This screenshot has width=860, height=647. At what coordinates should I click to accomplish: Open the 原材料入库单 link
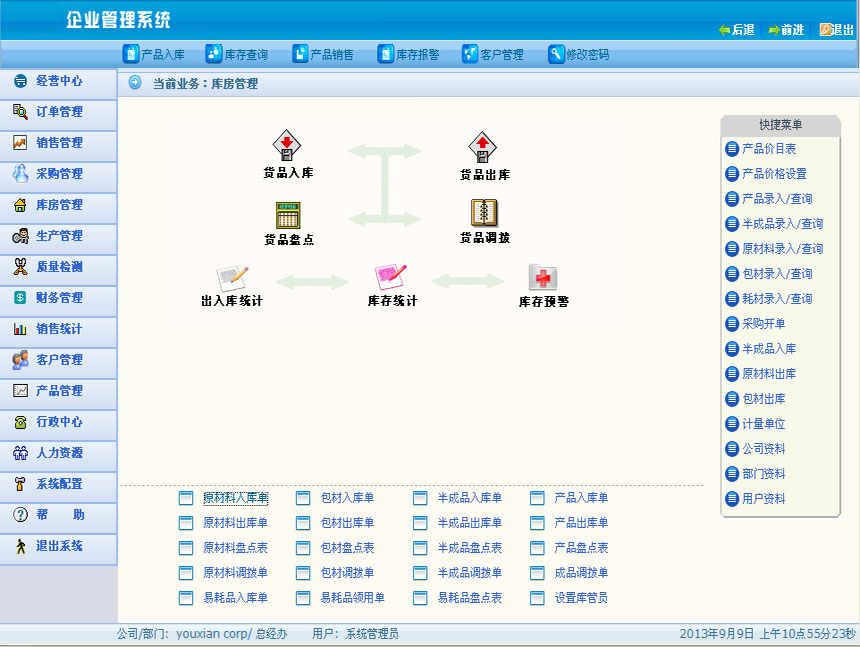(x=235, y=498)
